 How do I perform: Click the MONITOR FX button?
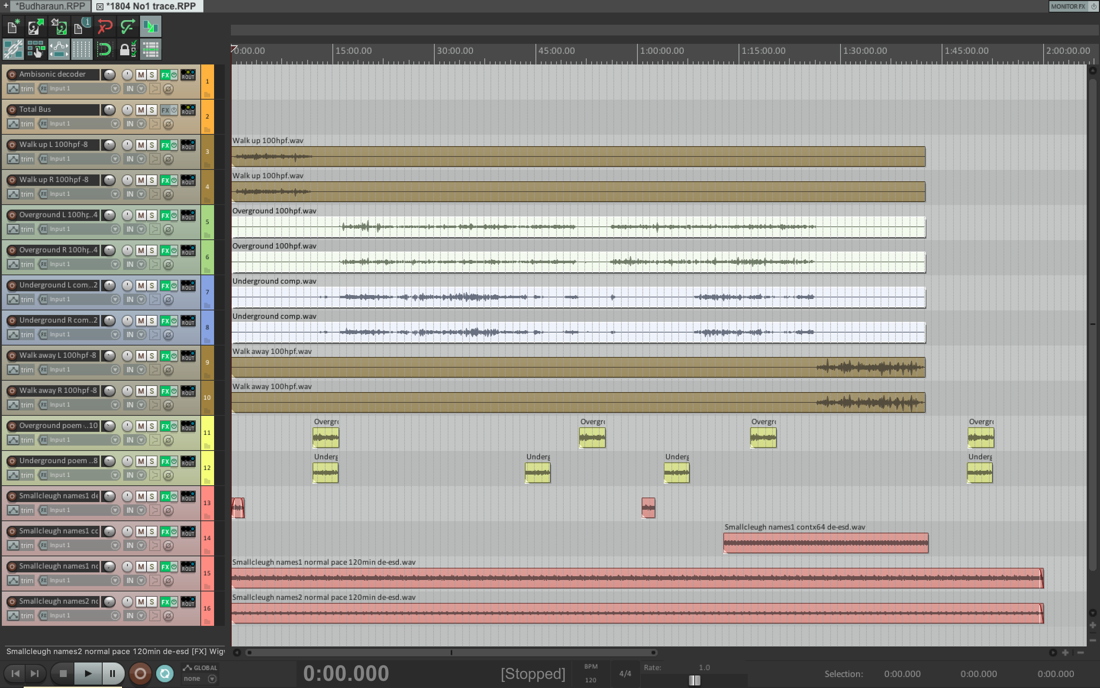[x=1067, y=6]
